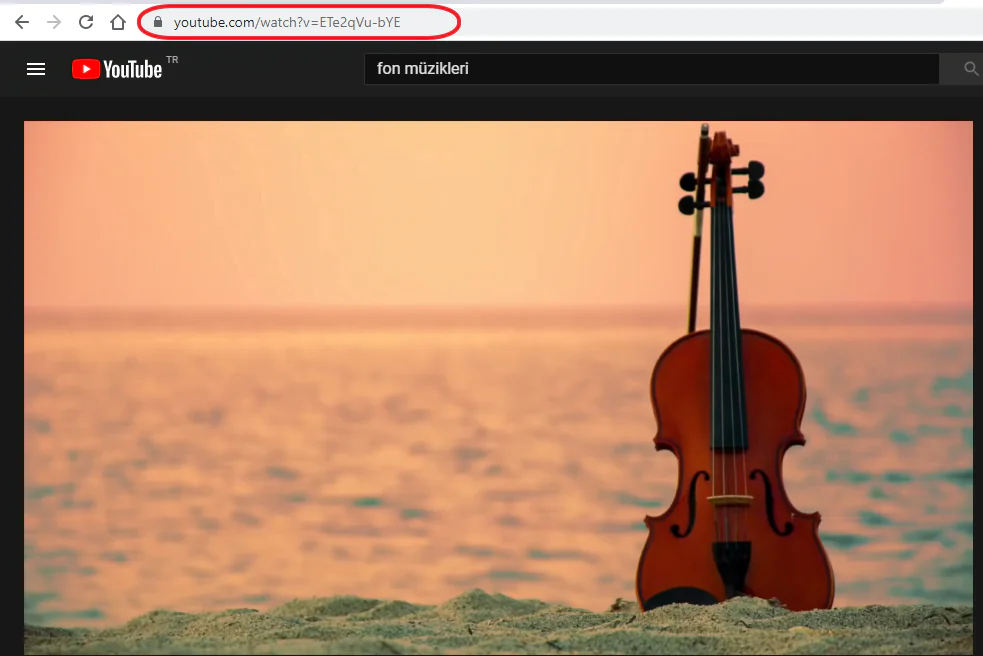The width and height of the screenshot is (983, 656).
Task: Click the sea horizon in the video
Action: pyautogui.click(x=350, y=308)
